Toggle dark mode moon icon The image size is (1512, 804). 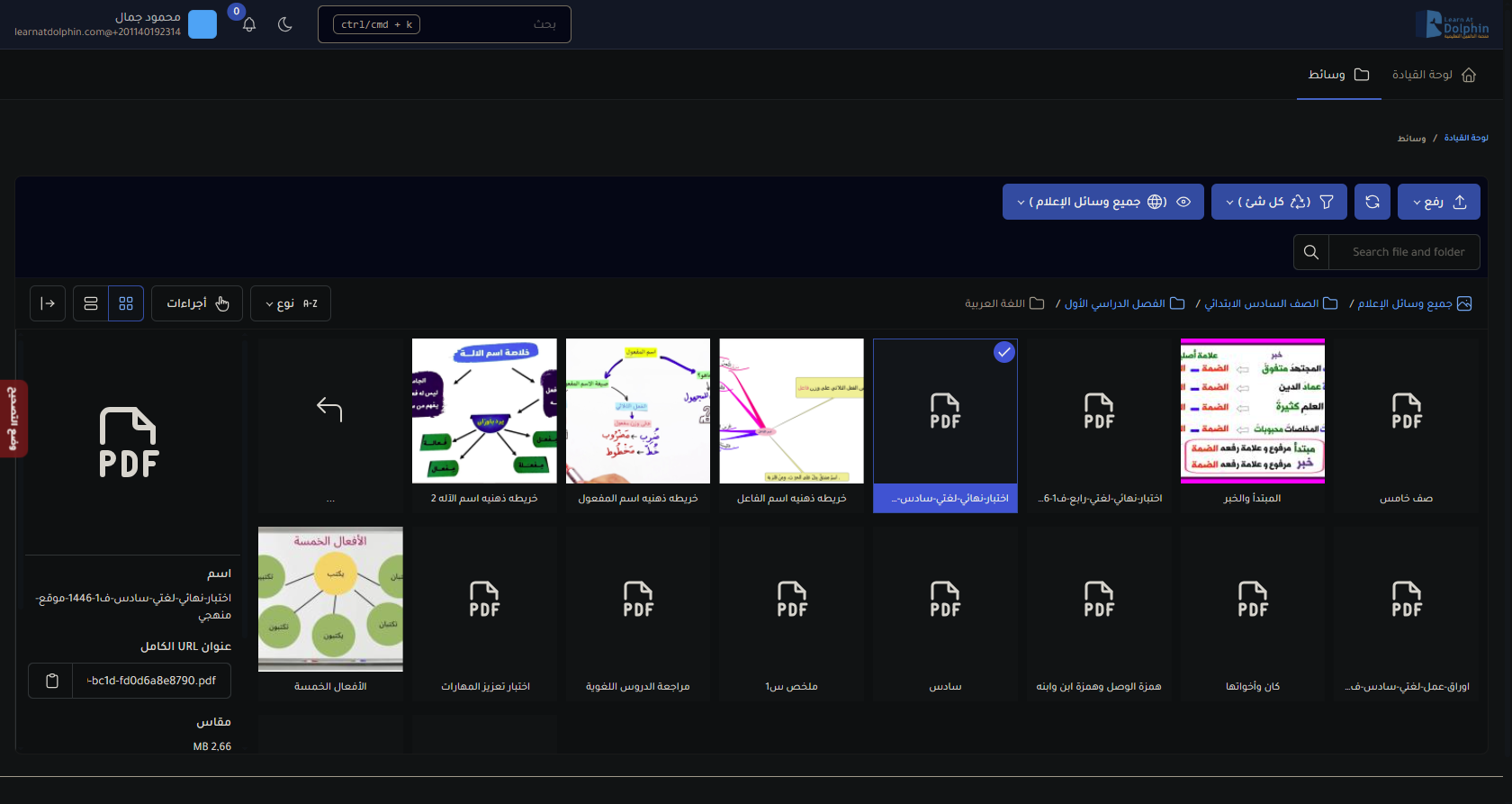click(x=285, y=25)
